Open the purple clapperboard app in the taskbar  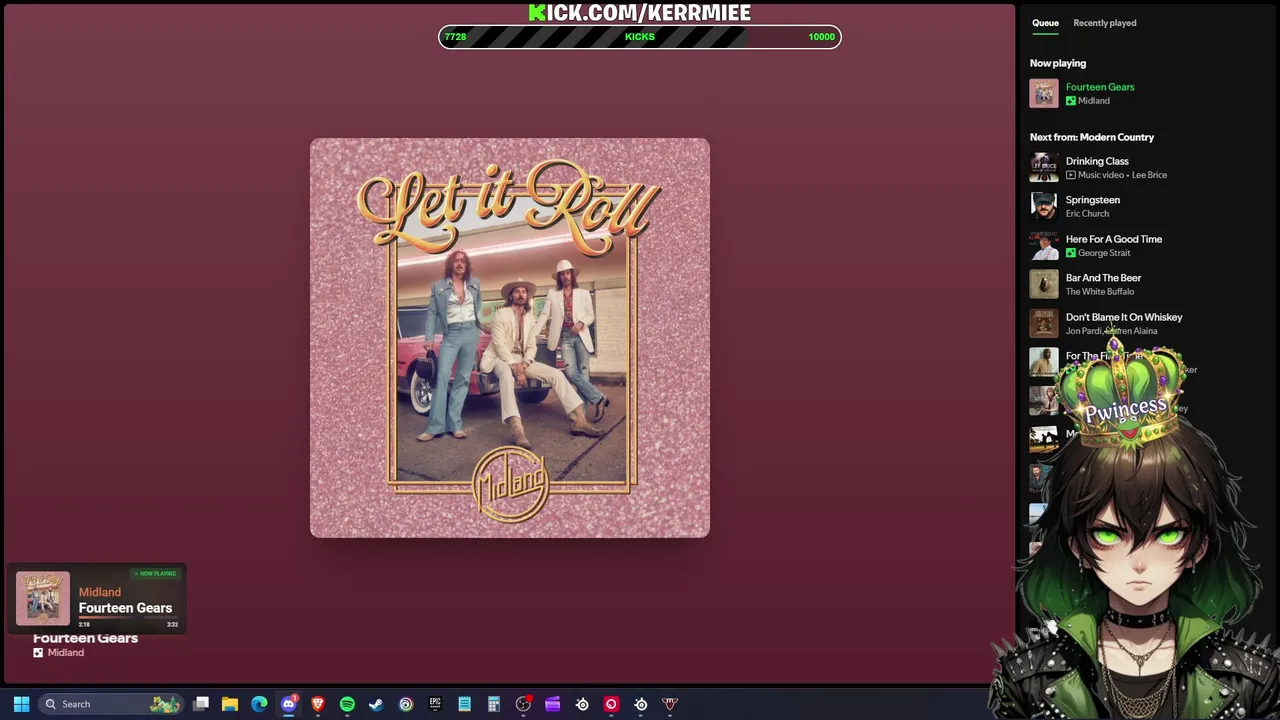552,704
